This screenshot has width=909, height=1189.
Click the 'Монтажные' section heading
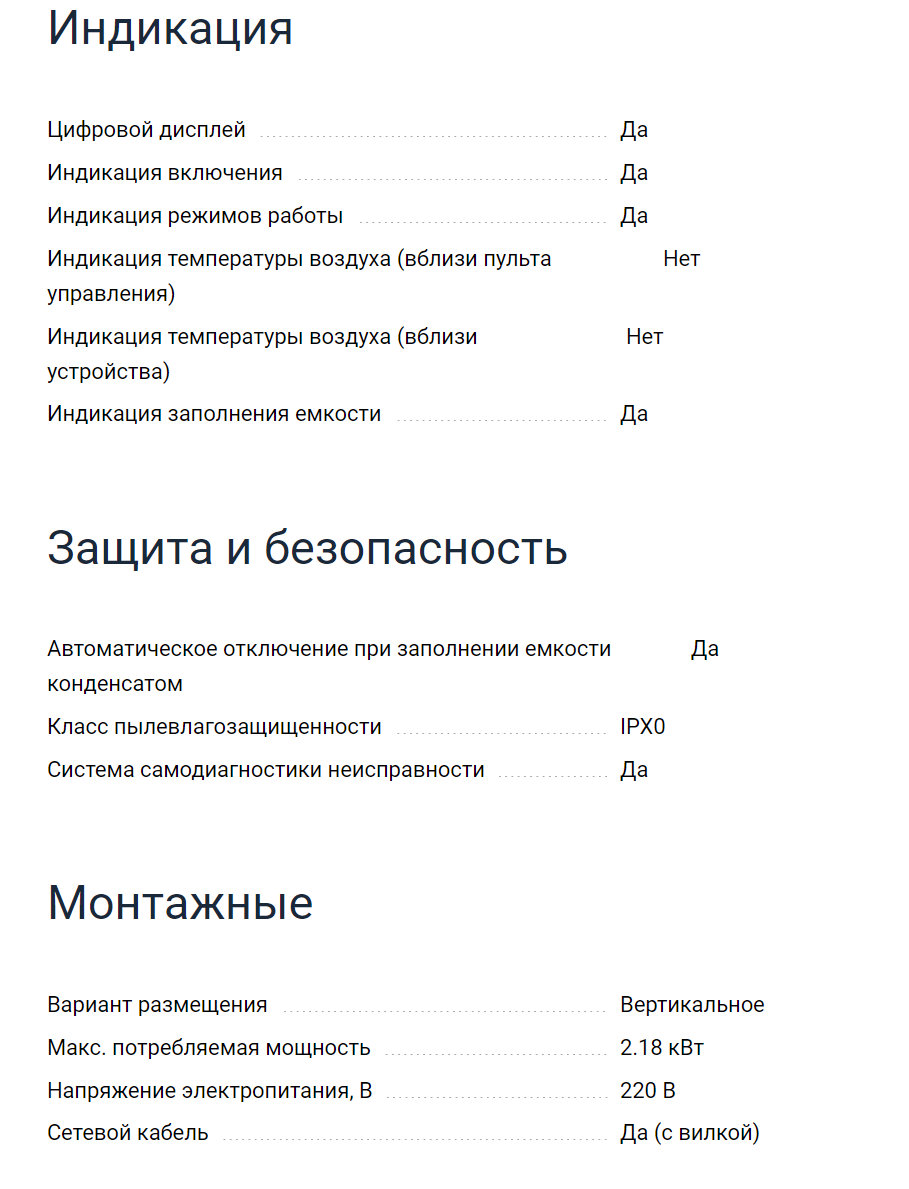[x=180, y=903]
